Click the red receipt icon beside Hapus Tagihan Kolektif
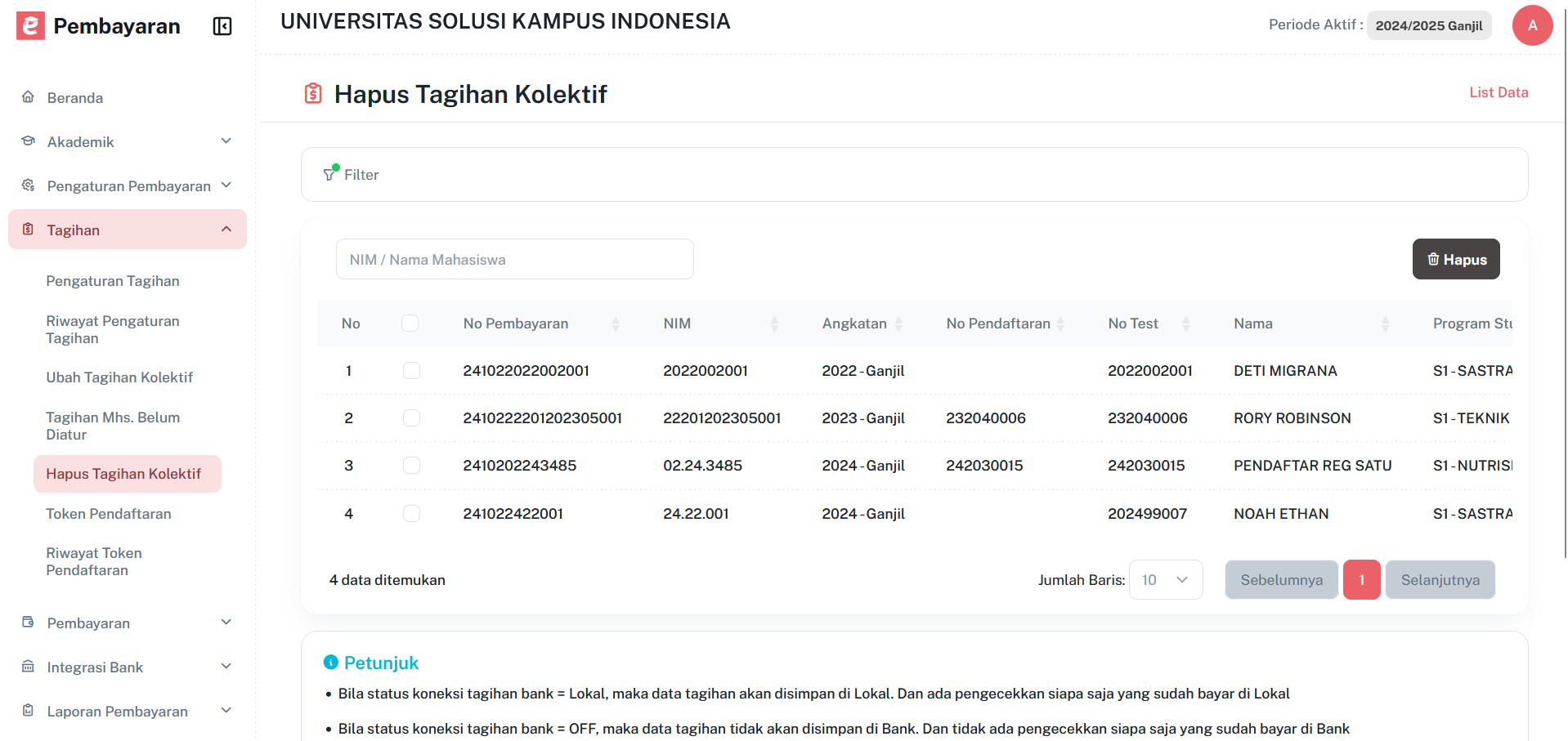 click(x=313, y=93)
